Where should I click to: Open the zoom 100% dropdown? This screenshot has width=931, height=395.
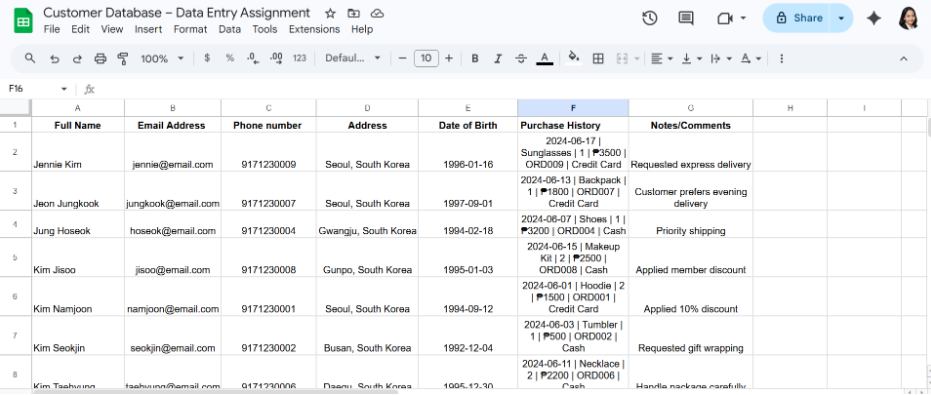coord(162,58)
